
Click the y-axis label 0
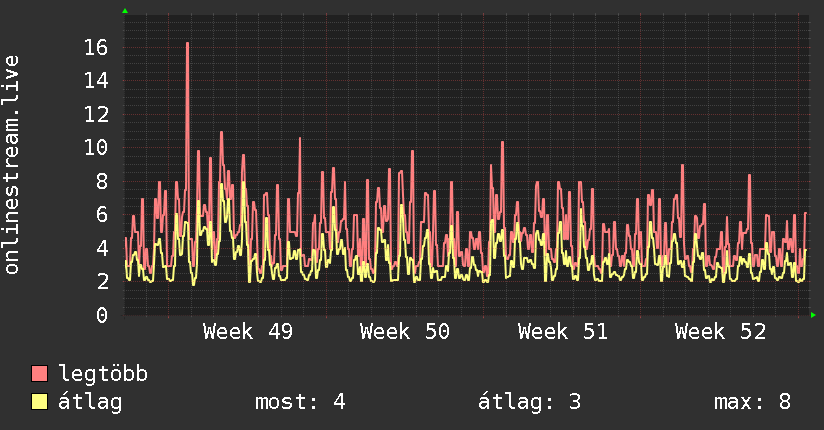101,315
